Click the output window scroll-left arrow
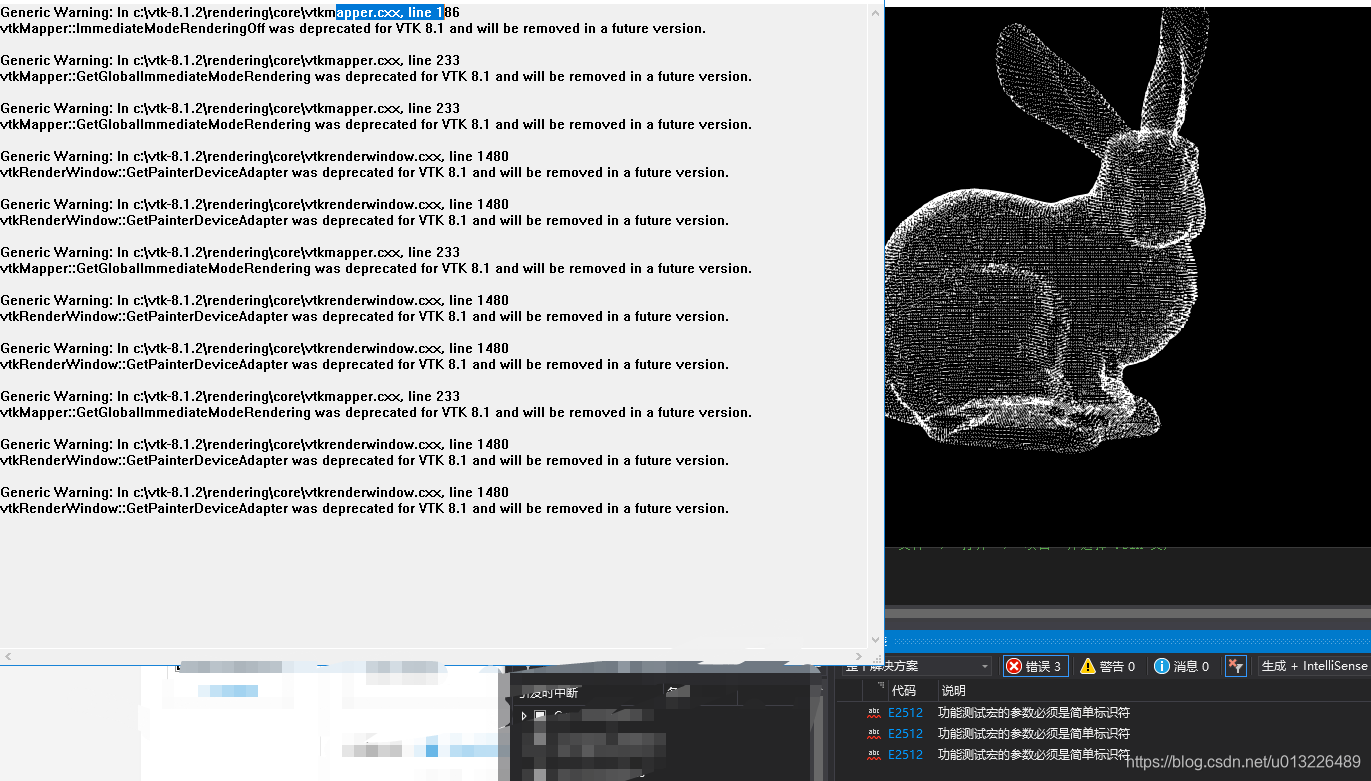The image size is (1371, 781). coord(8,657)
